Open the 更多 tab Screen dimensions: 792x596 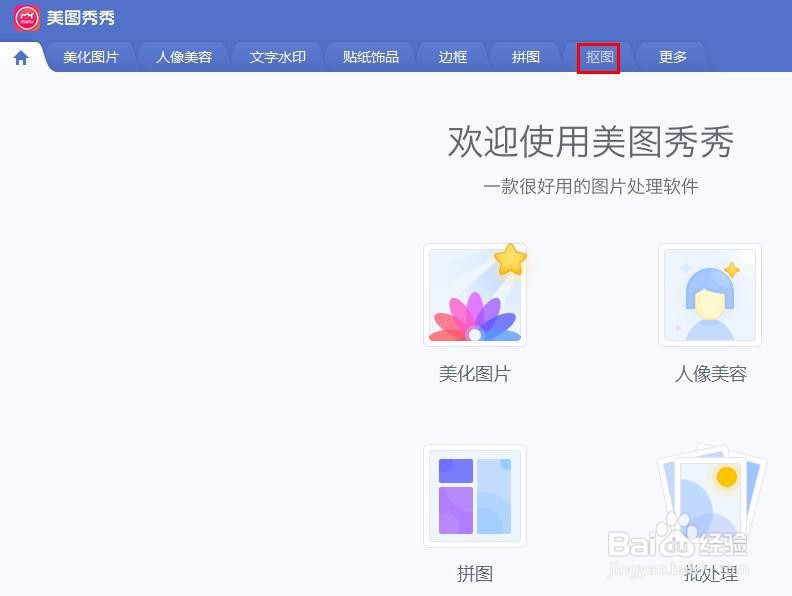tap(672, 57)
